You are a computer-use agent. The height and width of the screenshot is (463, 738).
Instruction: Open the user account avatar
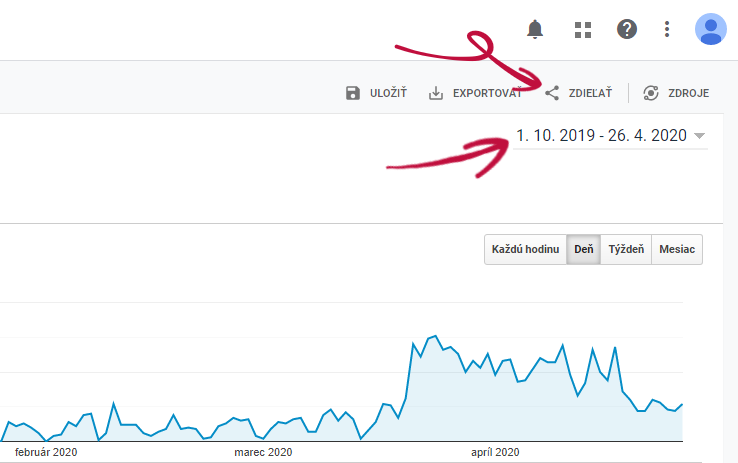click(711, 29)
